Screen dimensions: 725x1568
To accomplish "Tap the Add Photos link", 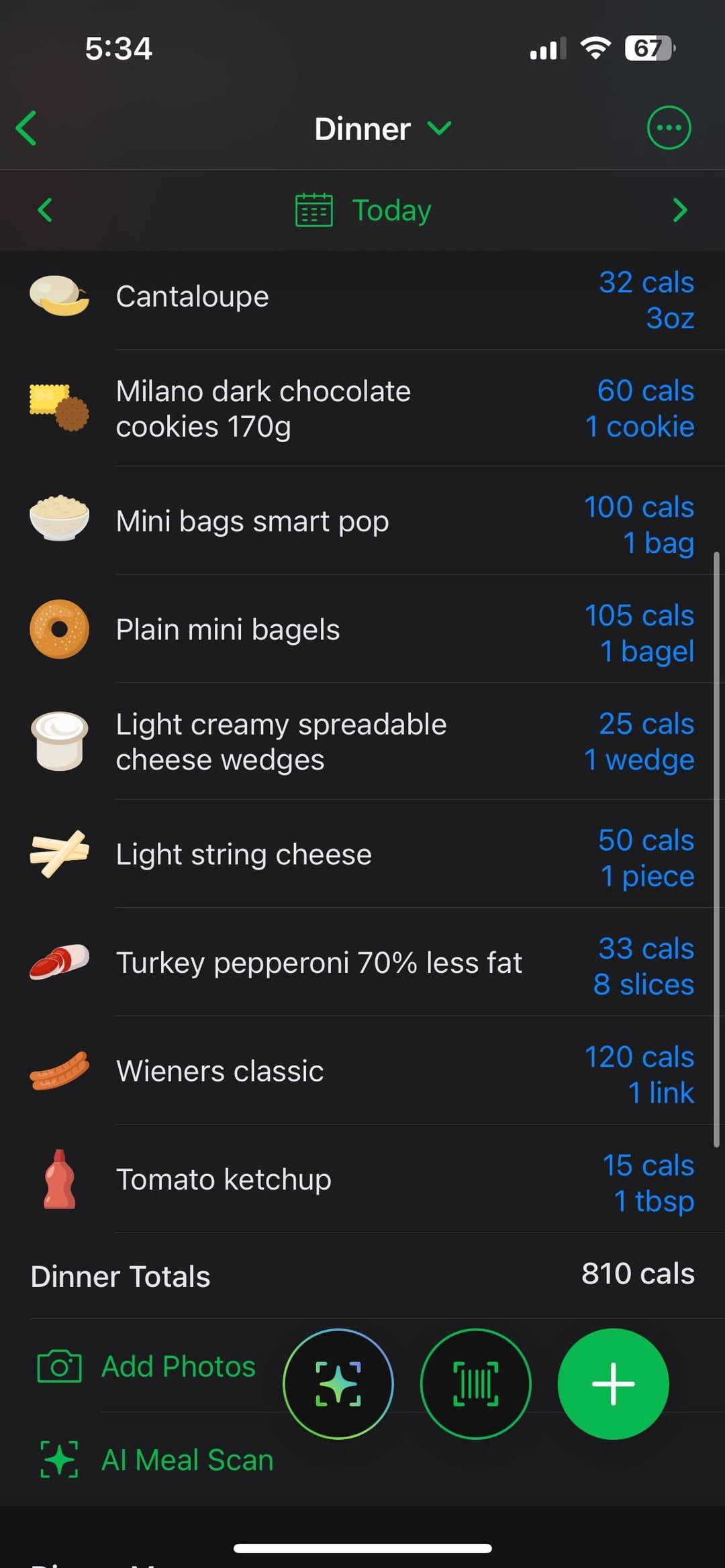I will [179, 1366].
